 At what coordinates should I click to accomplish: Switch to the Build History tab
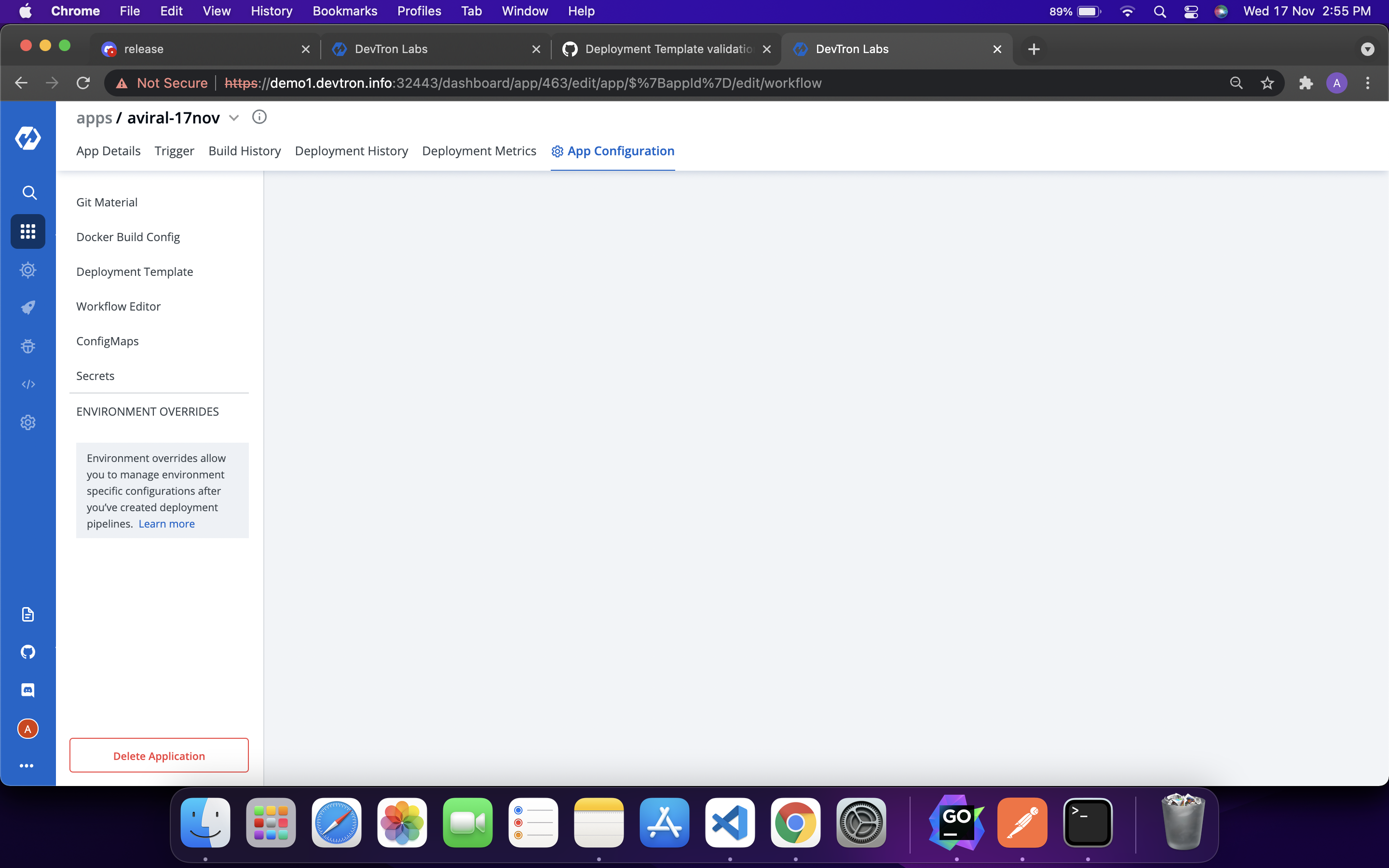pyautogui.click(x=245, y=151)
